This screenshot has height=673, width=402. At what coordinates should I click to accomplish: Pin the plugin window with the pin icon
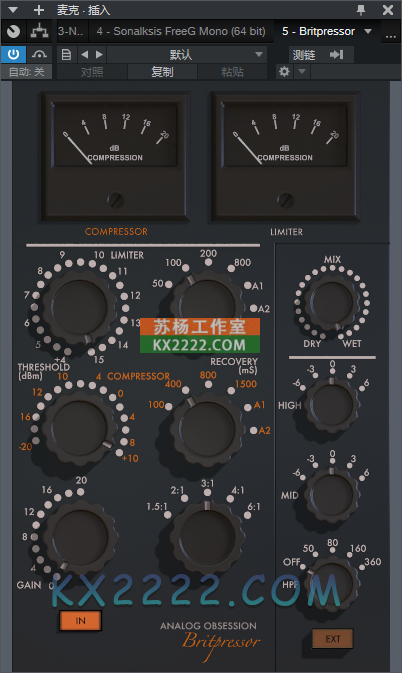tap(361, 9)
